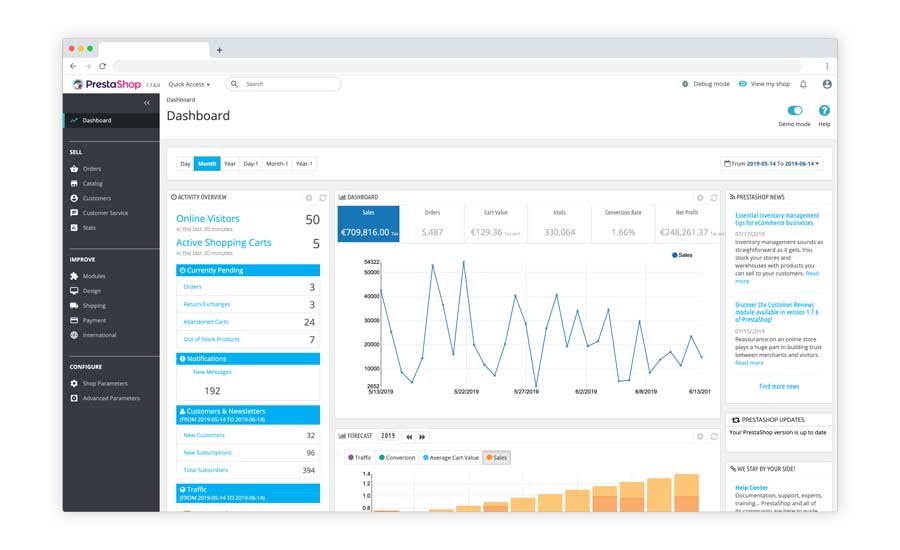Select the Conversion Rate metric tile

point(623,224)
